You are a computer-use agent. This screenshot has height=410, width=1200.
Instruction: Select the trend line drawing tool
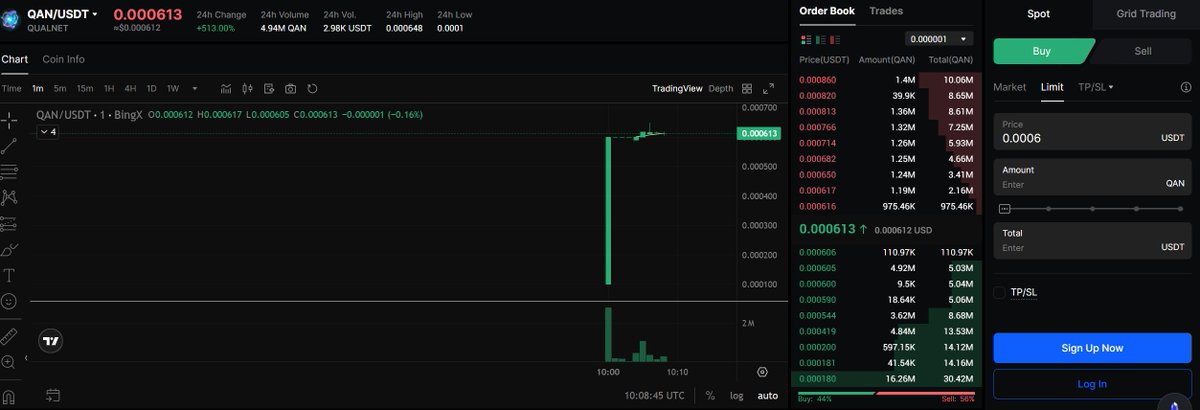click(10, 146)
